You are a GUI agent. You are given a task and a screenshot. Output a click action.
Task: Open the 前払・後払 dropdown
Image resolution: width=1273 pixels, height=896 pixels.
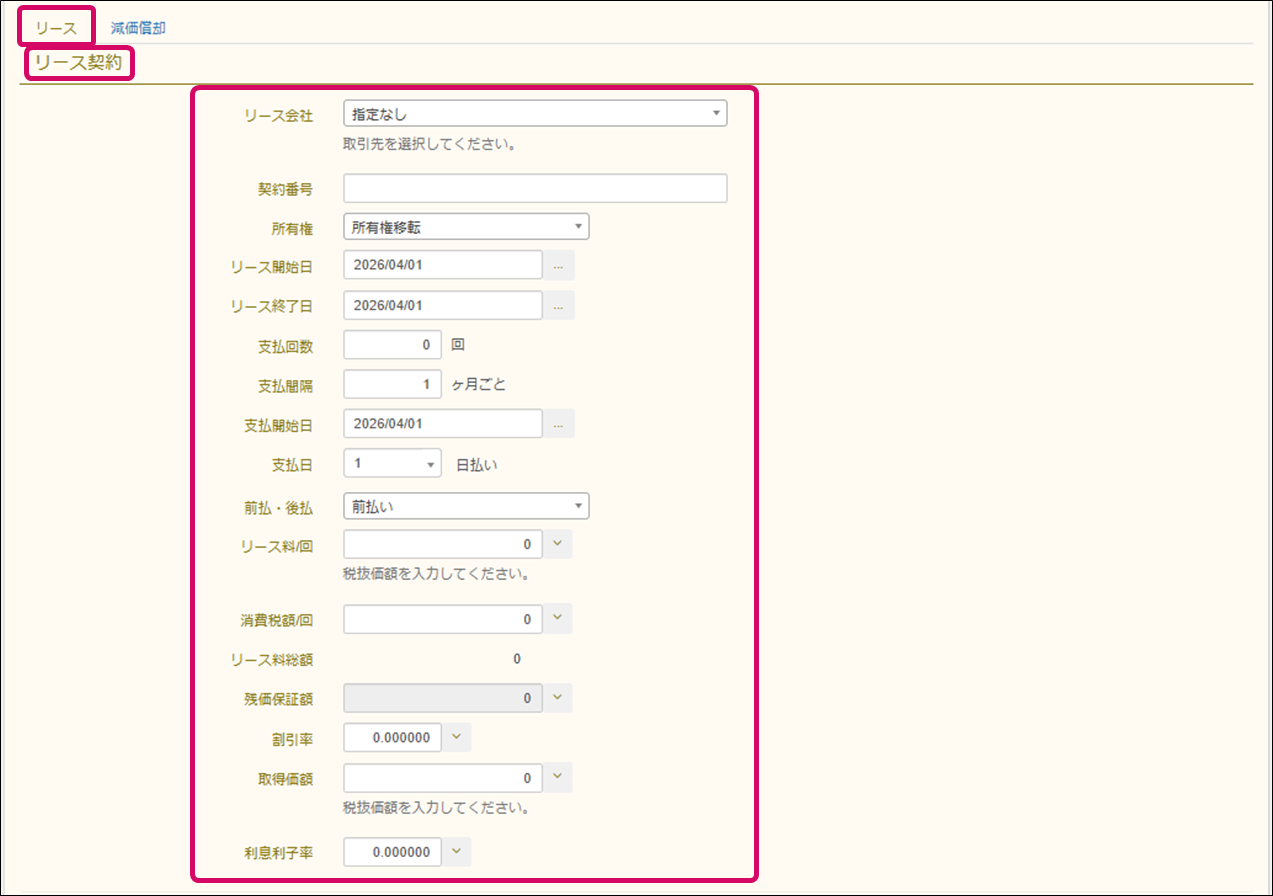(x=465, y=506)
